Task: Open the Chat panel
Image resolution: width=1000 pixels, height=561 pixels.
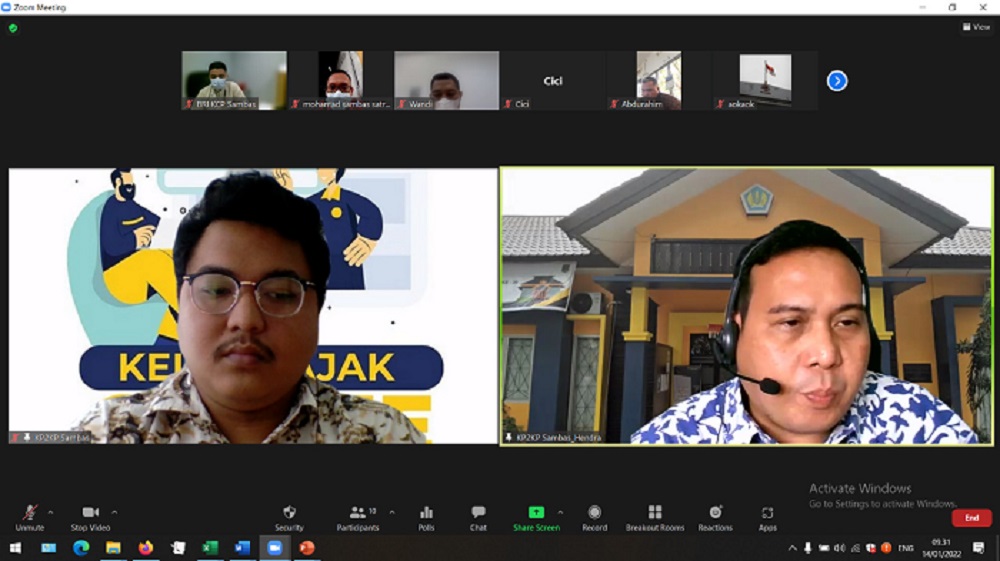Action: point(478,517)
